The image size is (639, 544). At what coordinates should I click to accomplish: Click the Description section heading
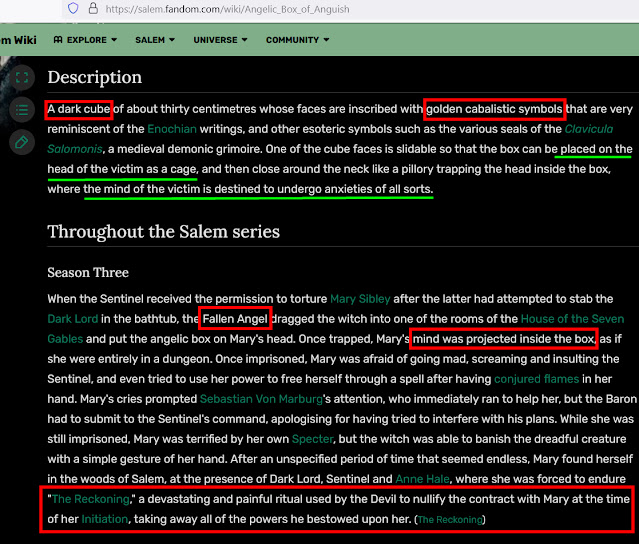[x=95, y=77]
